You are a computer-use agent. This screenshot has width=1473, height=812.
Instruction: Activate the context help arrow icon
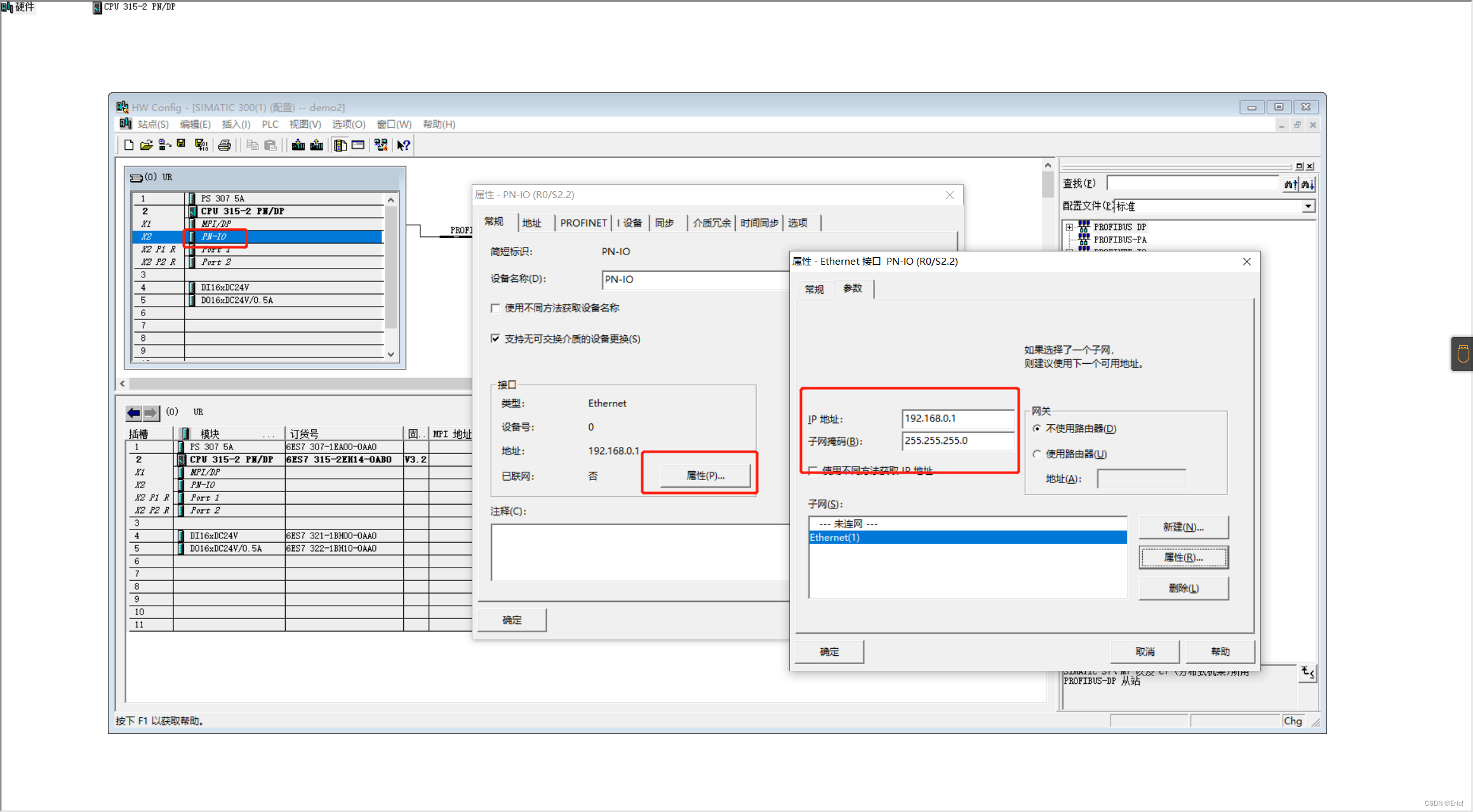[404, 145]
